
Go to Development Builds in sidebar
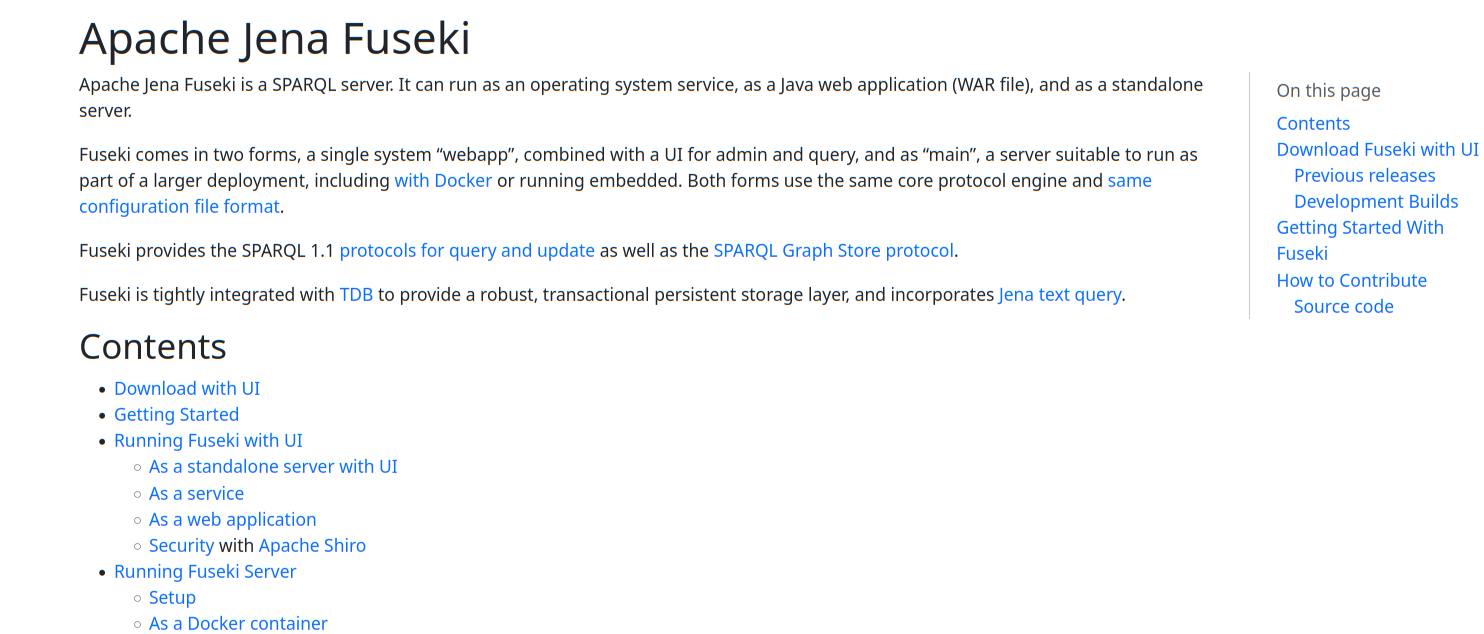point(1376,202)
